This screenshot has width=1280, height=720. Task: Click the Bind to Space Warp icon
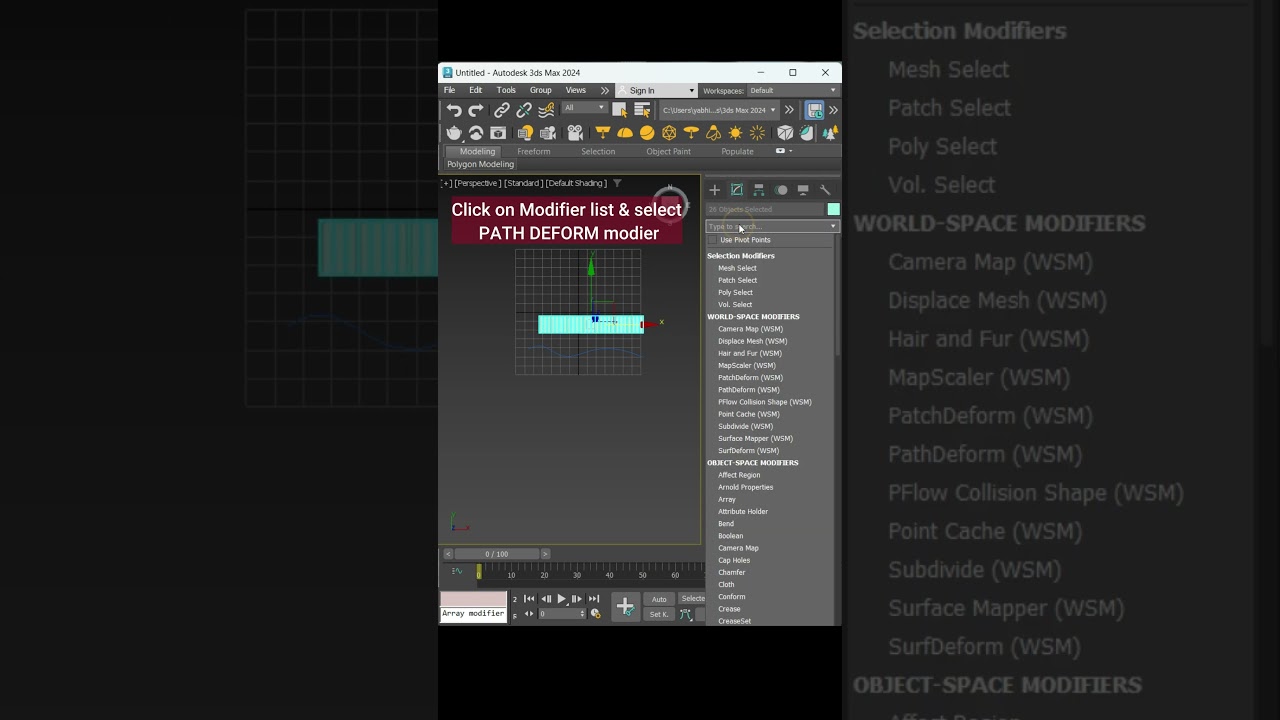[x=546, y=110]
